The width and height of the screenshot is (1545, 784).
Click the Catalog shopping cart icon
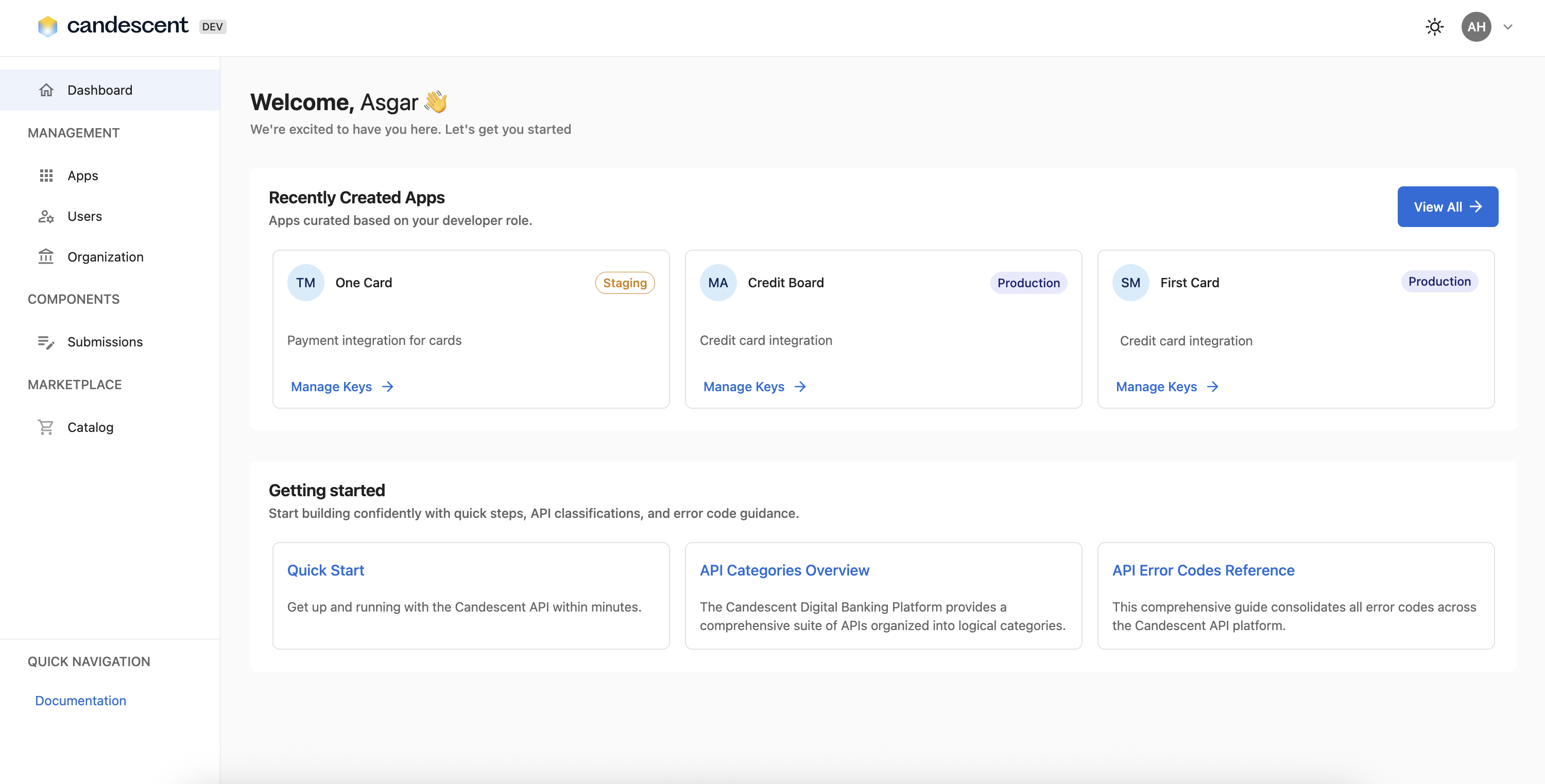[x=46, y=427]
